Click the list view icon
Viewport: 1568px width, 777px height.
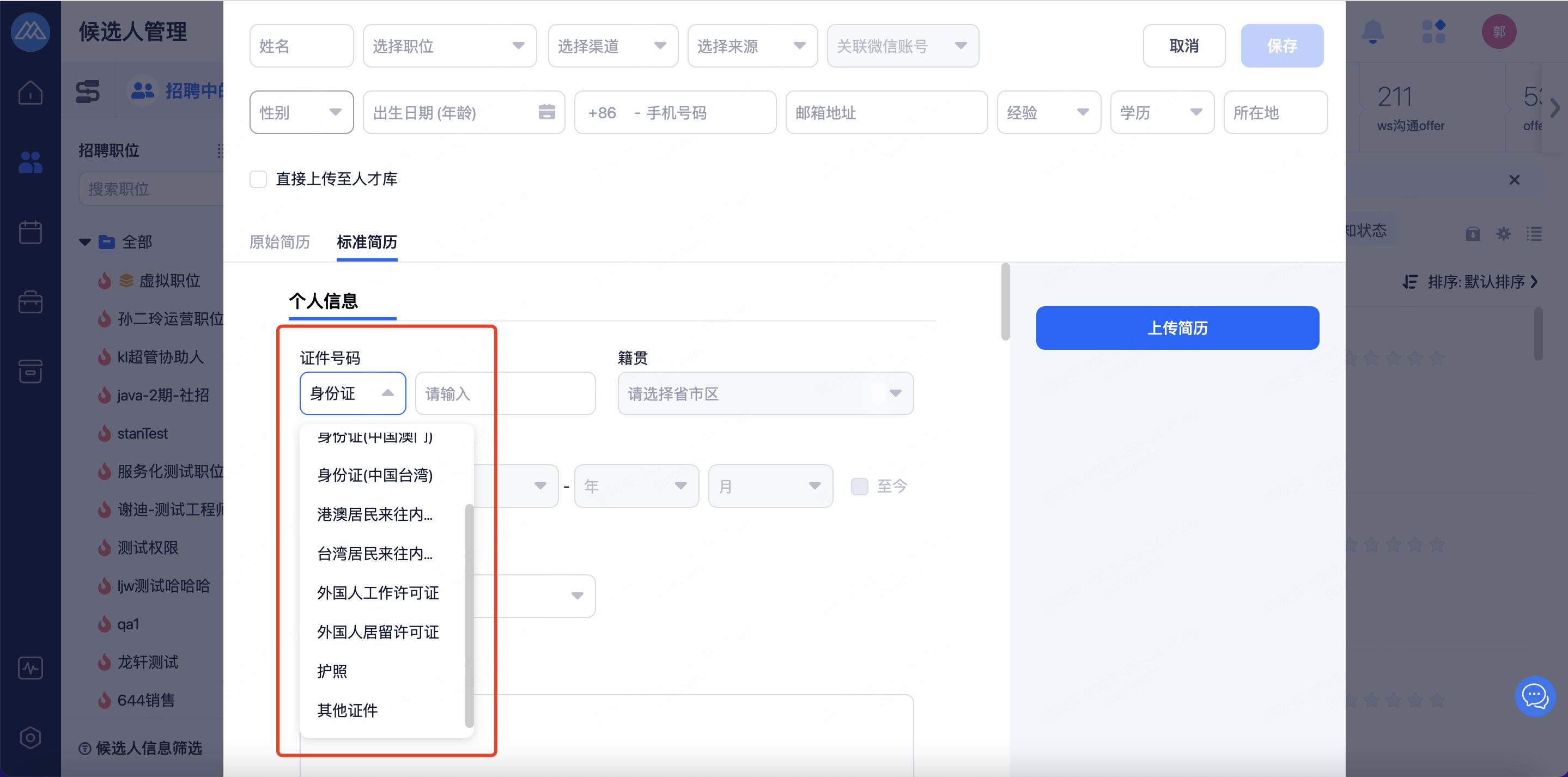coord(1534,234)
